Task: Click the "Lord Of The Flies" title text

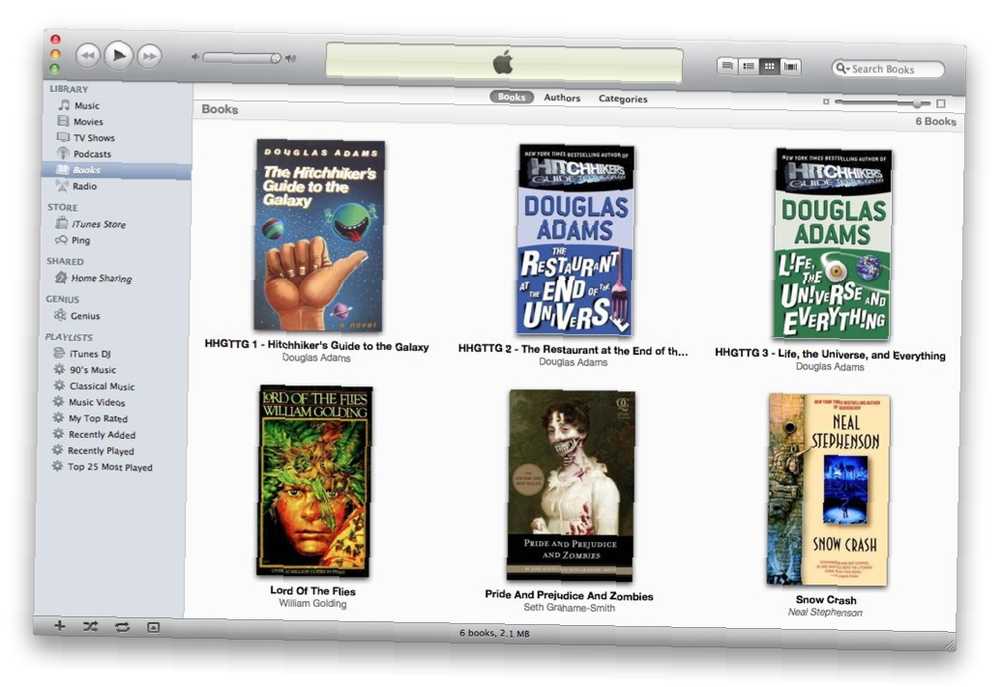Action: click(x=312, y=591)
